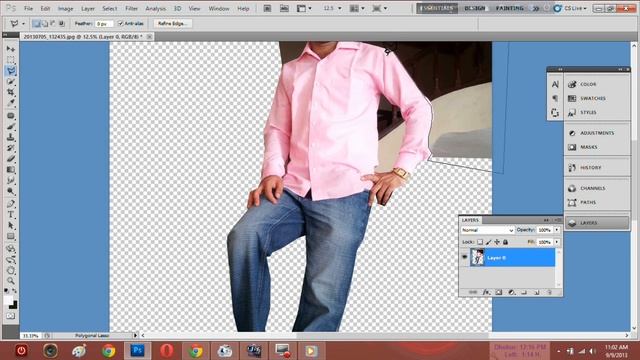Open the Opacity slider dropdown
The width and height of the screenshot is (640, 360).
tap(557, 230)
